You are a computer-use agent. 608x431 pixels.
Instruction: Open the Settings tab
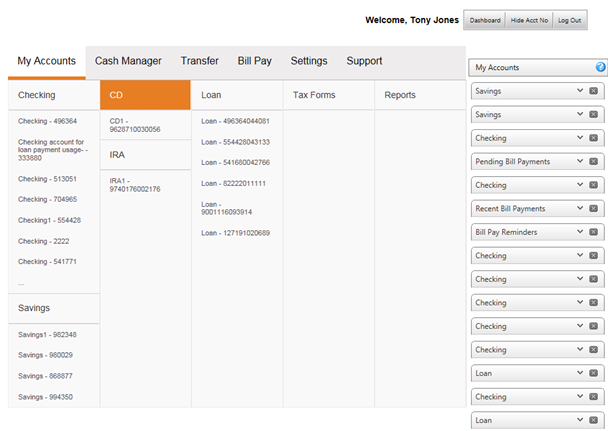coord(309,61)
